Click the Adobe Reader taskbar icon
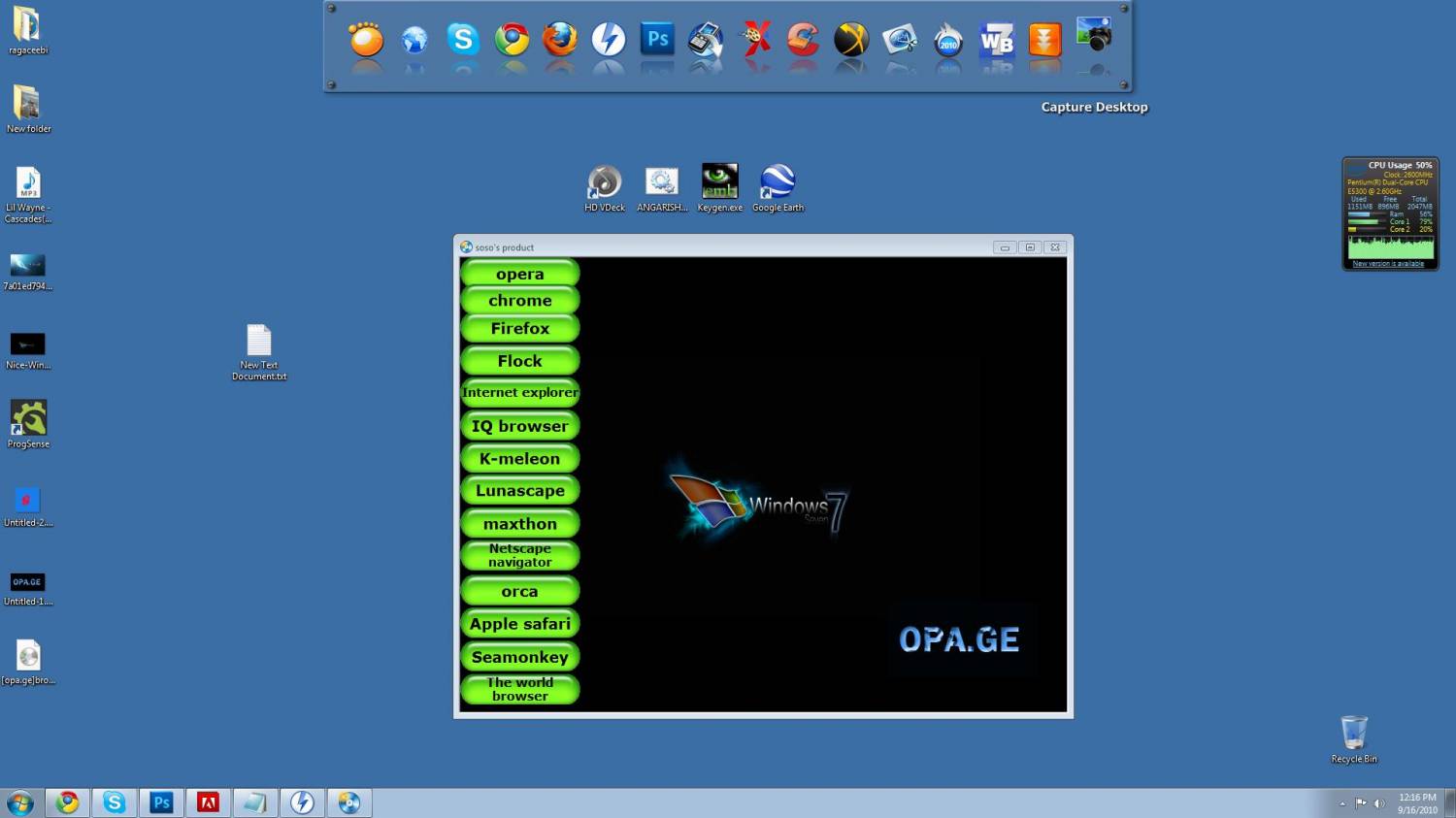1456x818 pixels. click(x=208, y=802)
